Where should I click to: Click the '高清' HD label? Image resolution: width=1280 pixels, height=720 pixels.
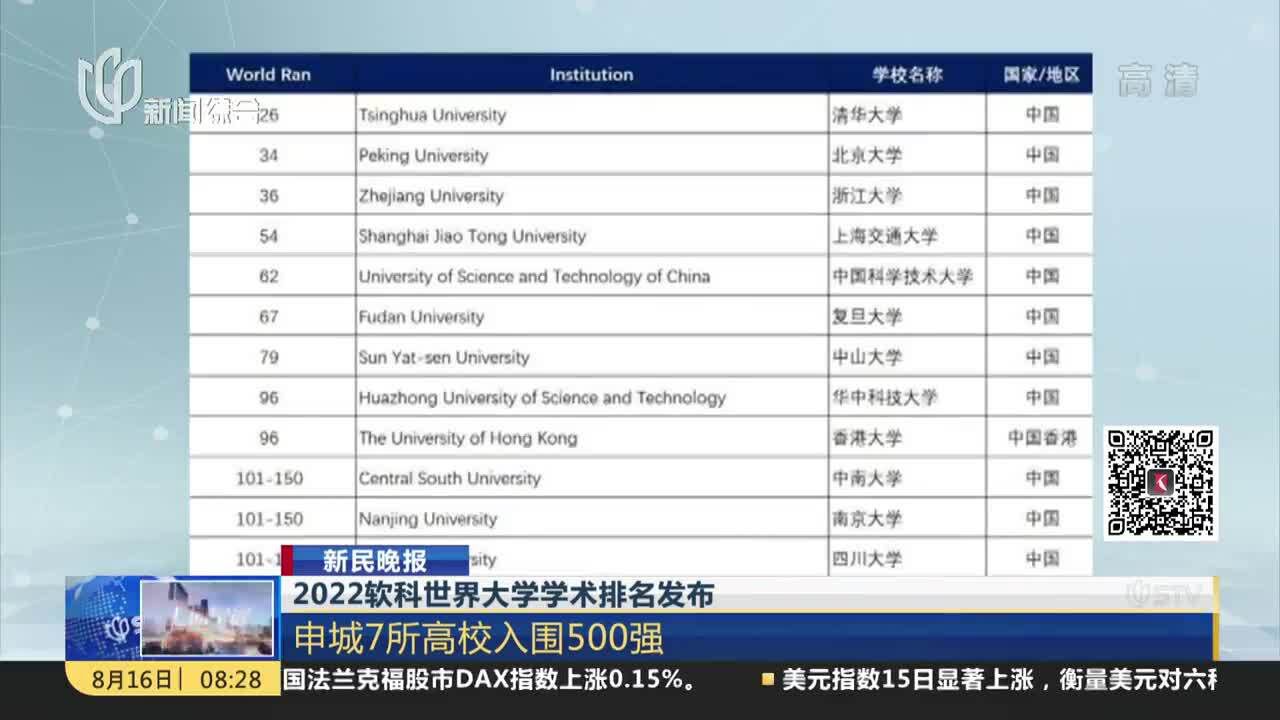coord(1157,80)
